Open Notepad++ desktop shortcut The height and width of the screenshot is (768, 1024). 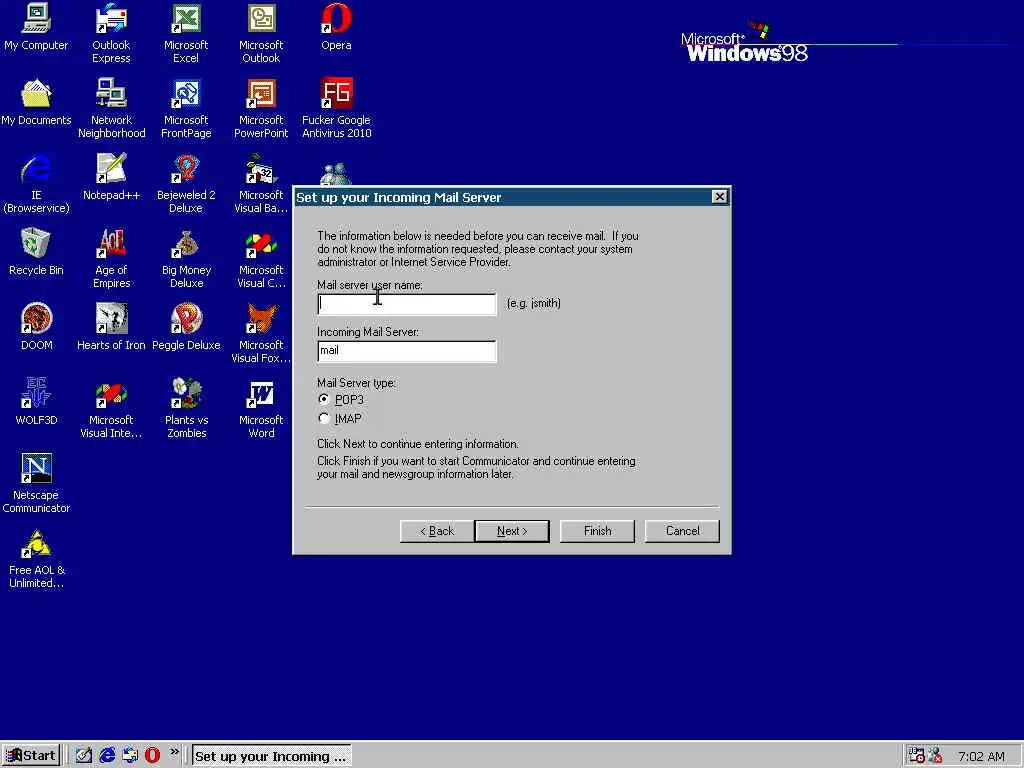tap(111, 178)
